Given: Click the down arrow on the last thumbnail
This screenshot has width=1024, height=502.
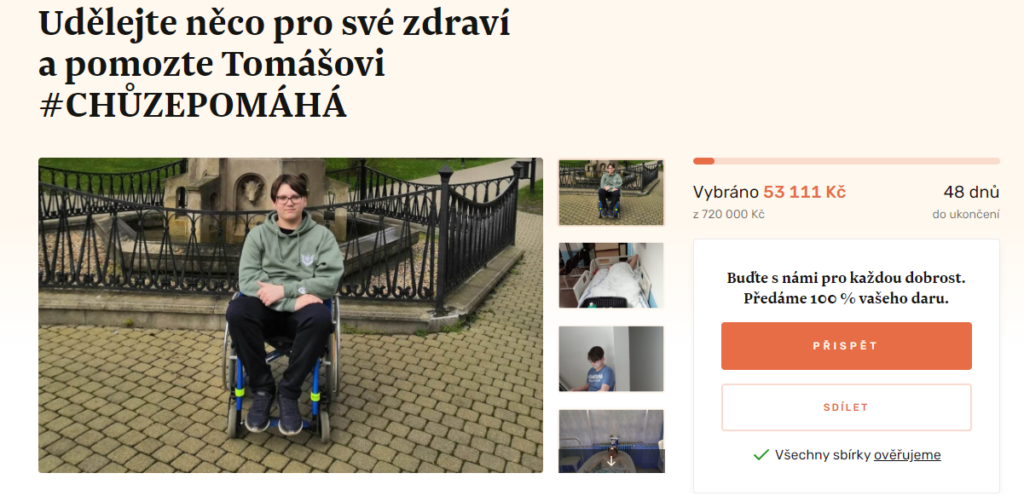Looking at the screenshot, I should pyautogui.click(x=611, y=461).
